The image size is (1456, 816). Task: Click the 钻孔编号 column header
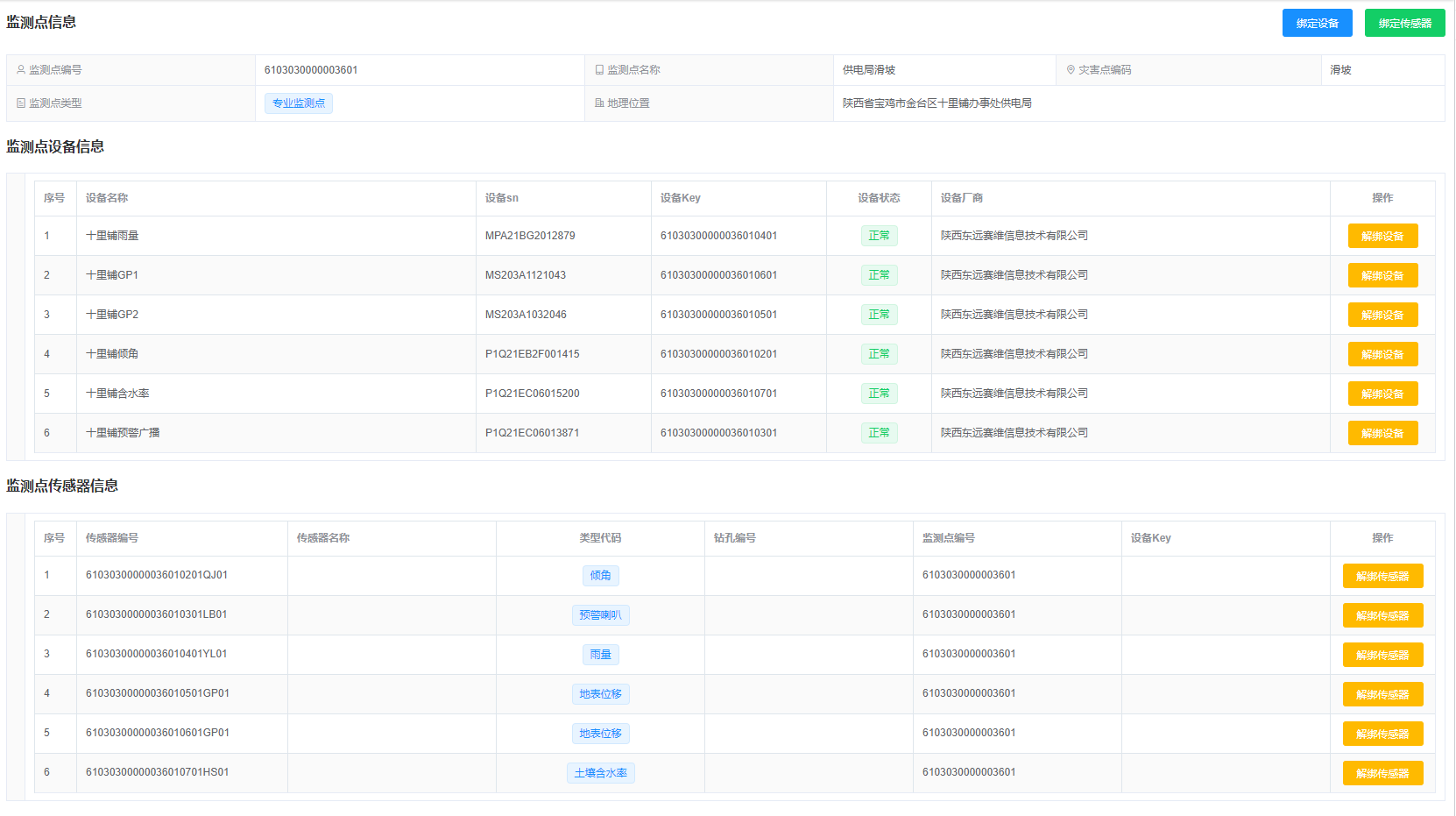tap(735, 538)
